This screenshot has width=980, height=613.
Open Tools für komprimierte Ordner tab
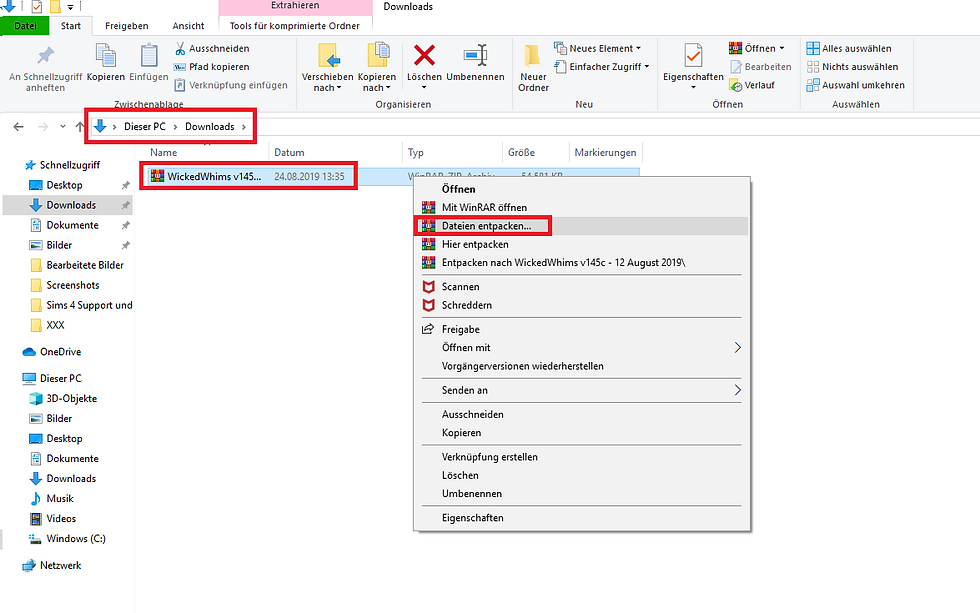[x=295, y=26]
